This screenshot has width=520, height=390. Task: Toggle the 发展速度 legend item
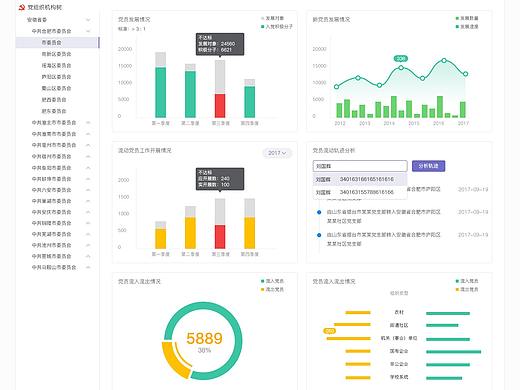coord(467,26)
